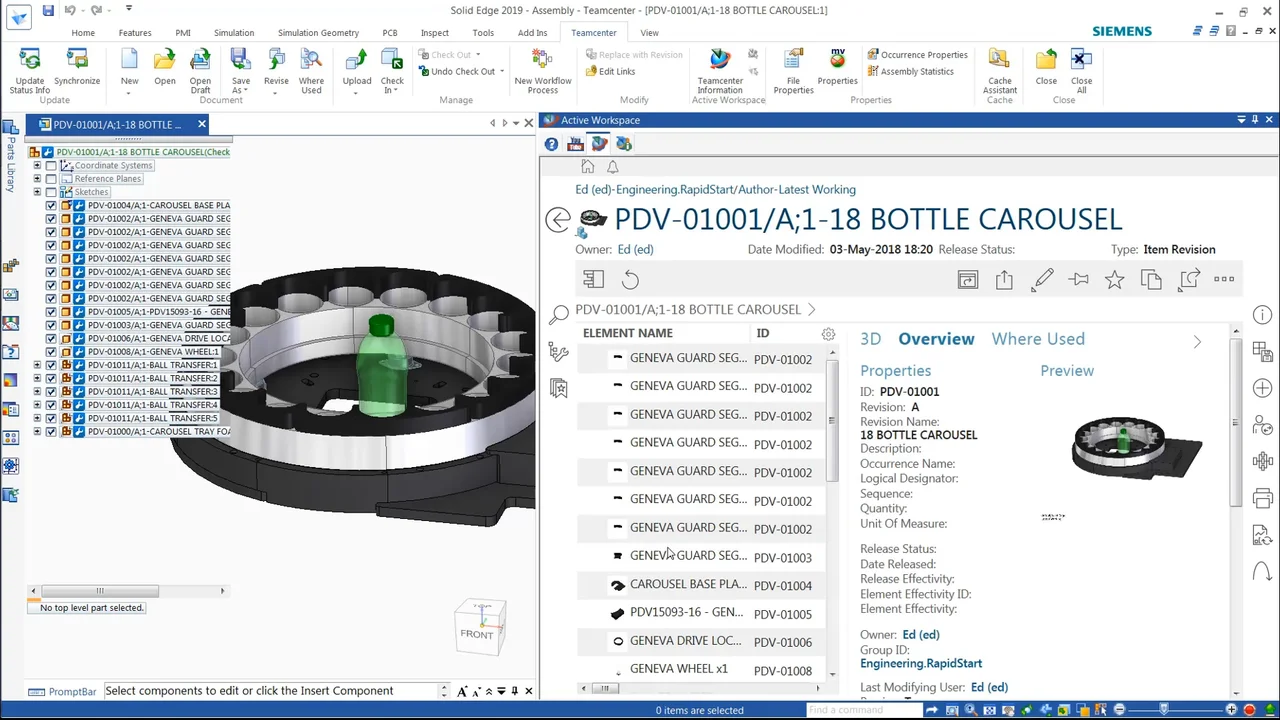Expand the BALL TRANSFER:1 tree node
Image resolution: width=1280 pixels, height=720 pixels.
click(x=37, y=365)
